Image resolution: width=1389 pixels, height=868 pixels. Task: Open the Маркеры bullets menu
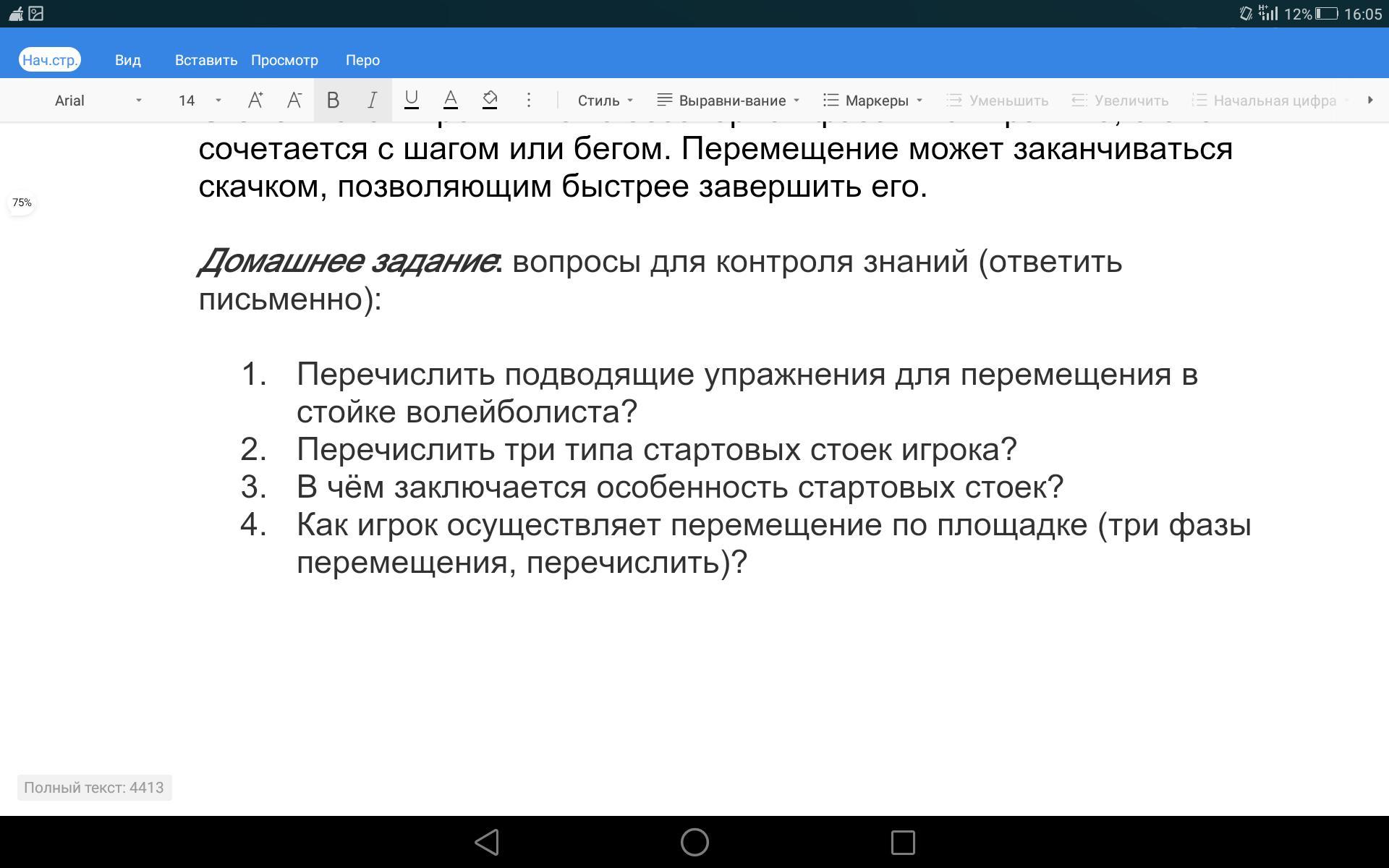pos(873,100)
